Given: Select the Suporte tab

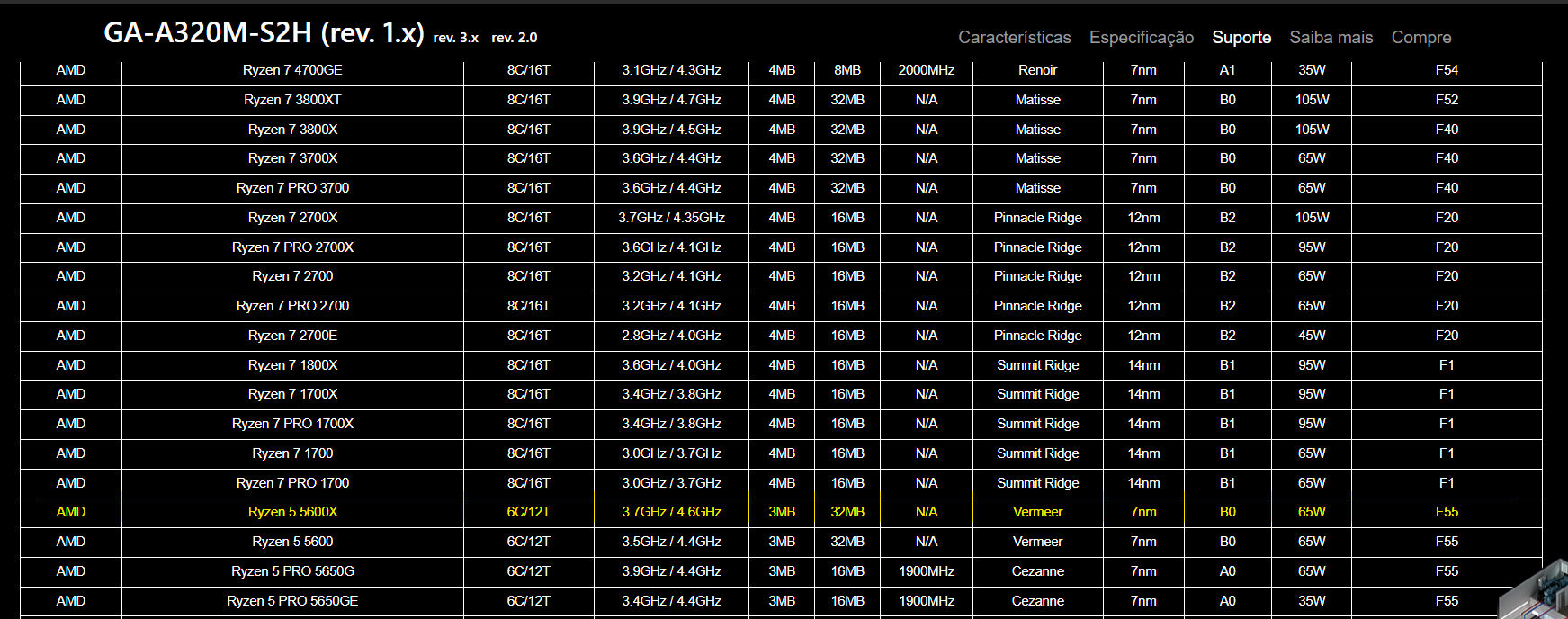Looking at the screenshot, I should (x=1241, y=38).
